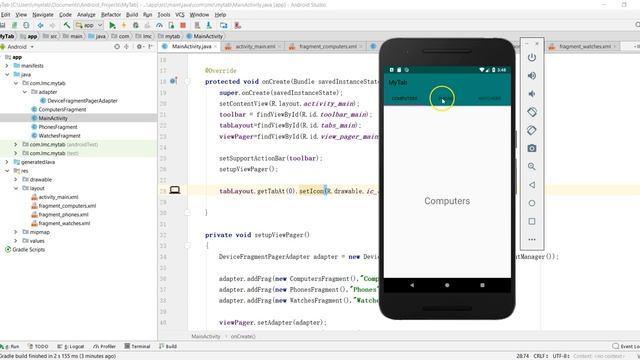Select the MainActivity.java editor tab
This screenshot has height=360, width=640.
190,47
